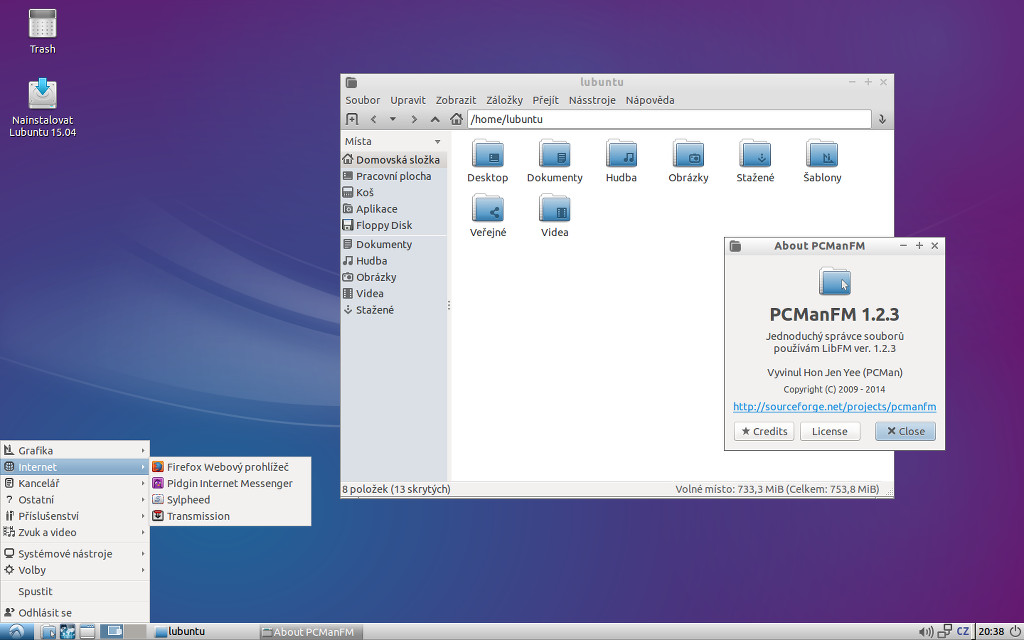Open the Záložky menu
The height and width of the screenshot is (640, 1024).
pyautogui.click(x=504, y=100)
